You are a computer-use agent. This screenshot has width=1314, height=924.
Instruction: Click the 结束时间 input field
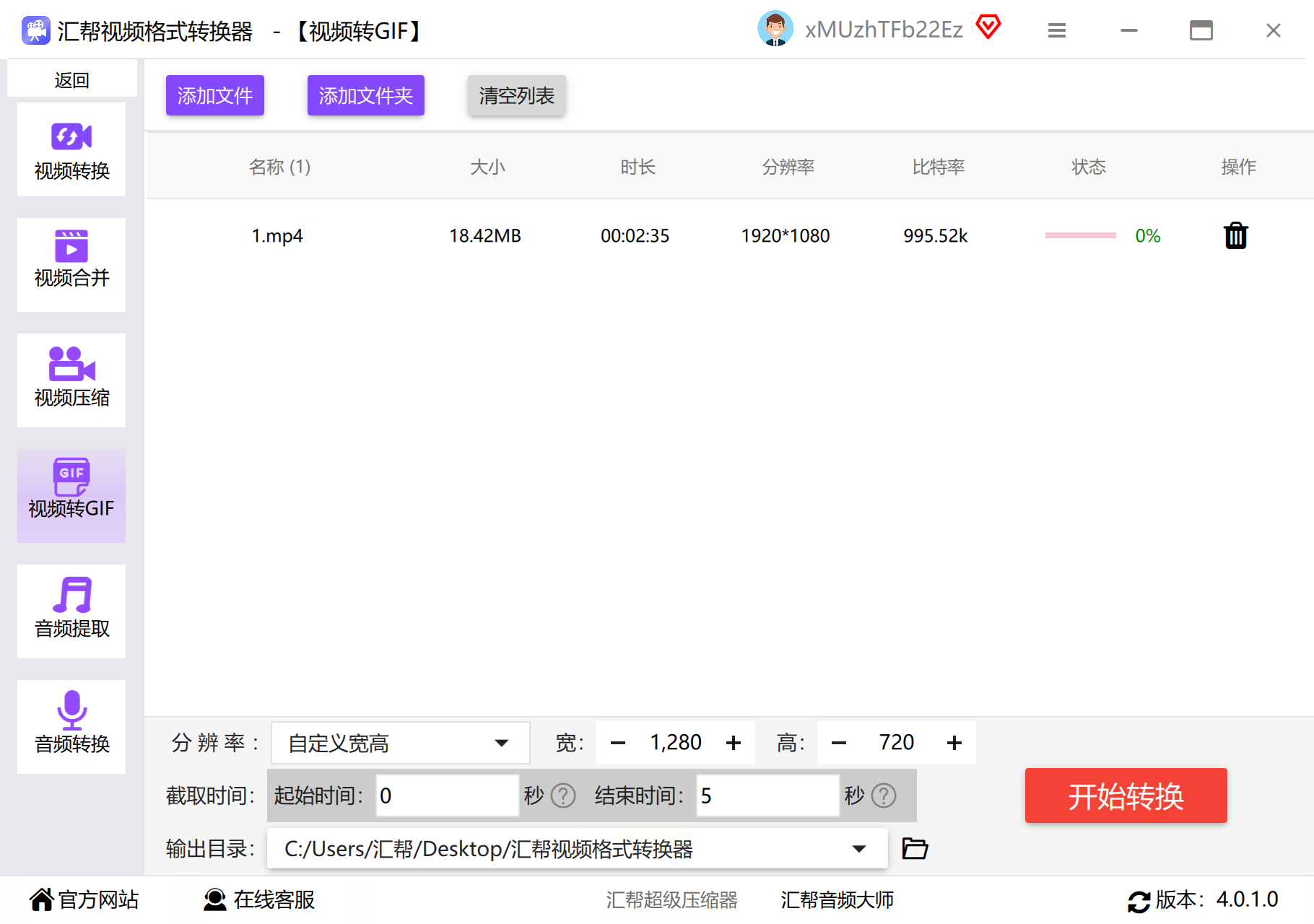coord(767,796)
